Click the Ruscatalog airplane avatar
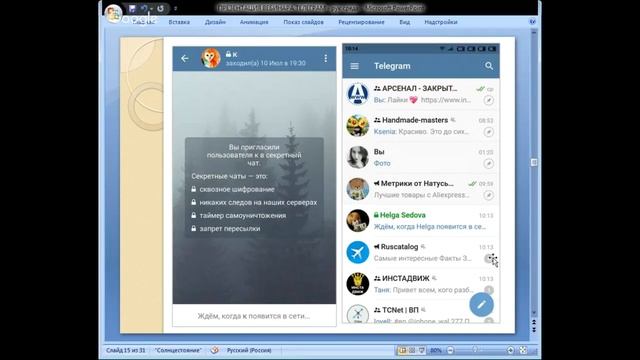This screenshot has width=640, height=360. pos(358,252)
